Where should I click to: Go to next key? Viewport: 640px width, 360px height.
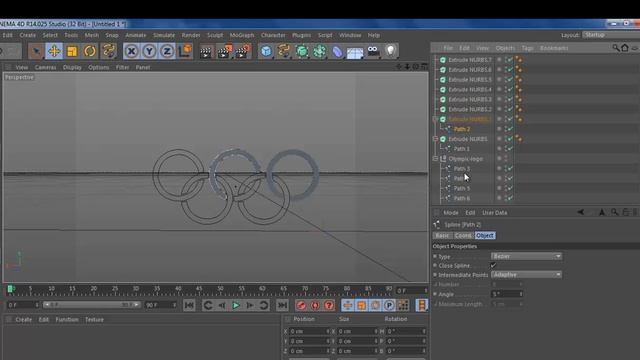pos(264,305)
